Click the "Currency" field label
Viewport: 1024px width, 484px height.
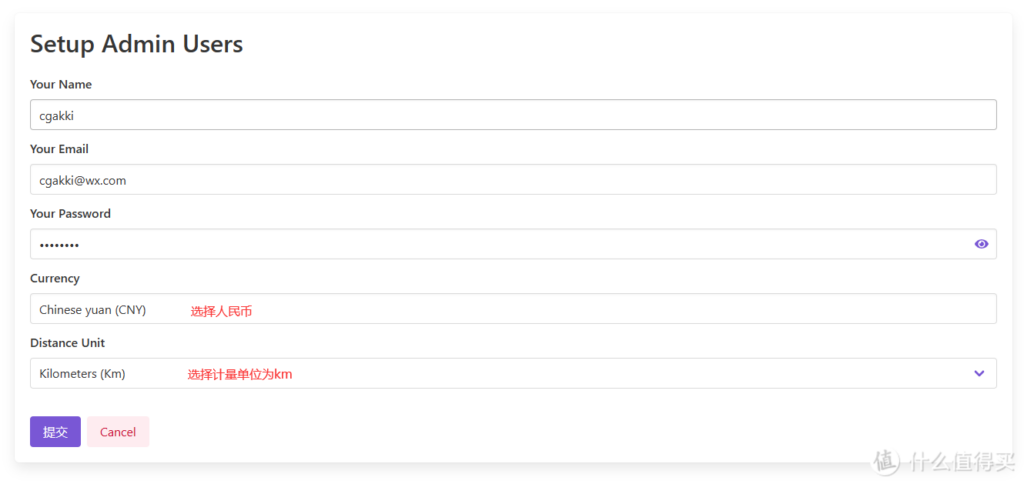[x=55, y=279]
